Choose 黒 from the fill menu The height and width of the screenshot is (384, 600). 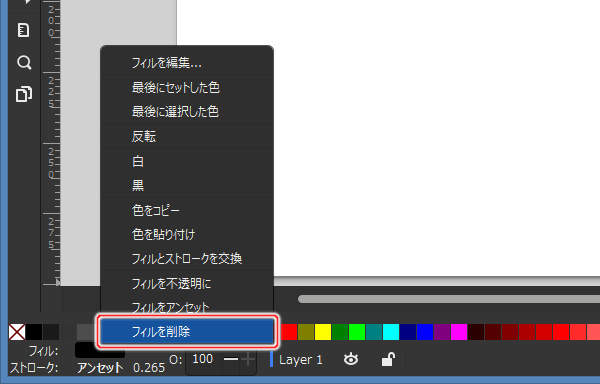click(187, 185)
